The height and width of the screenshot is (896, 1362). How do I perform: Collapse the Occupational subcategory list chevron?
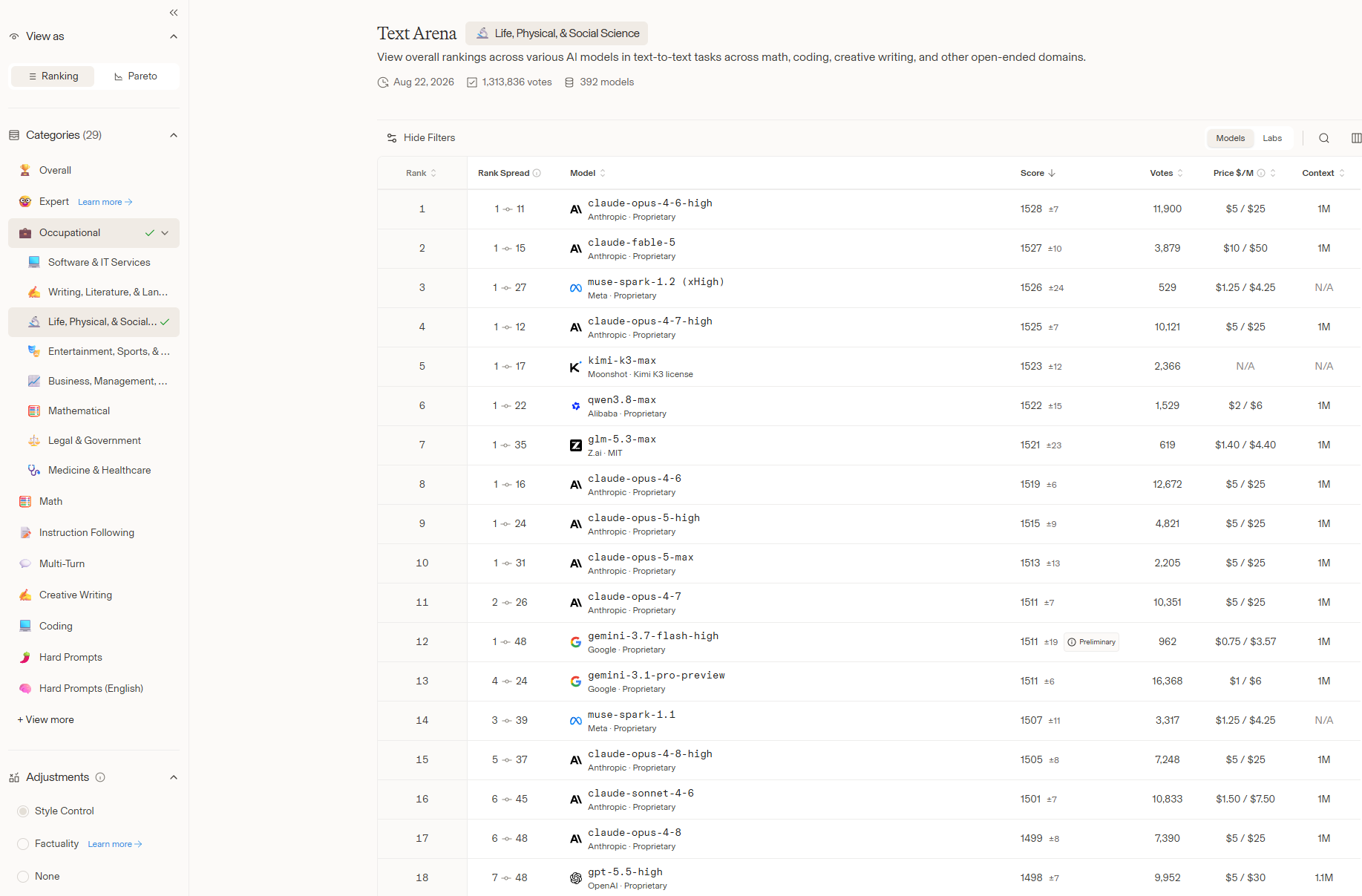[x=165, y=233]
